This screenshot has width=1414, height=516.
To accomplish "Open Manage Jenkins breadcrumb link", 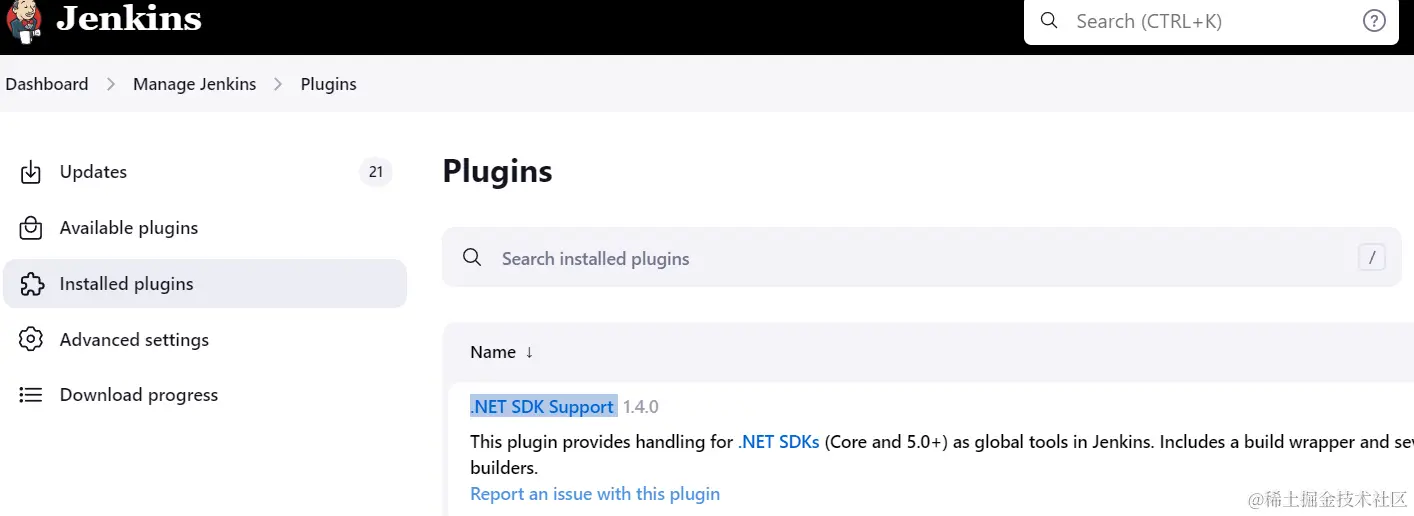I will tap(195, 84).
